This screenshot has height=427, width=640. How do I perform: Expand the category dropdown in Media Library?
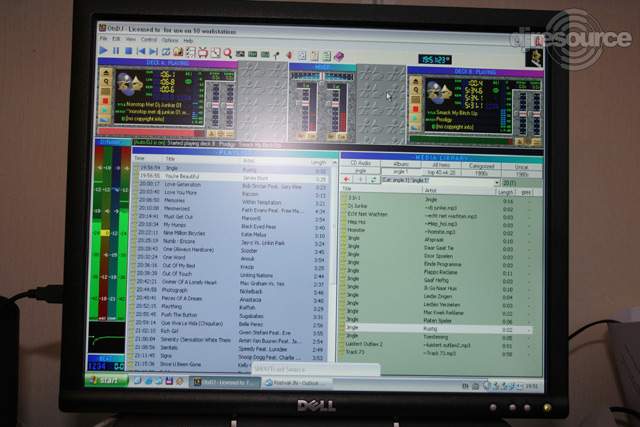point(497,182)
